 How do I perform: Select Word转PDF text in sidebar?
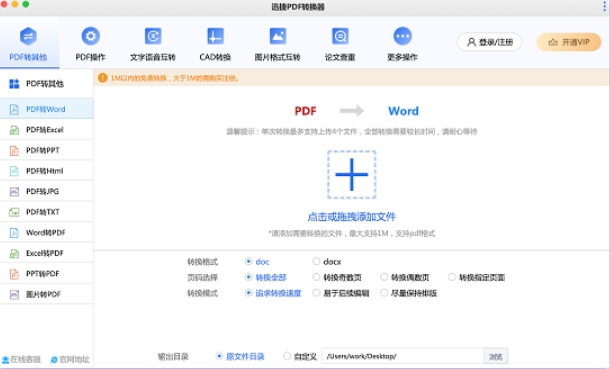(46, 233)
